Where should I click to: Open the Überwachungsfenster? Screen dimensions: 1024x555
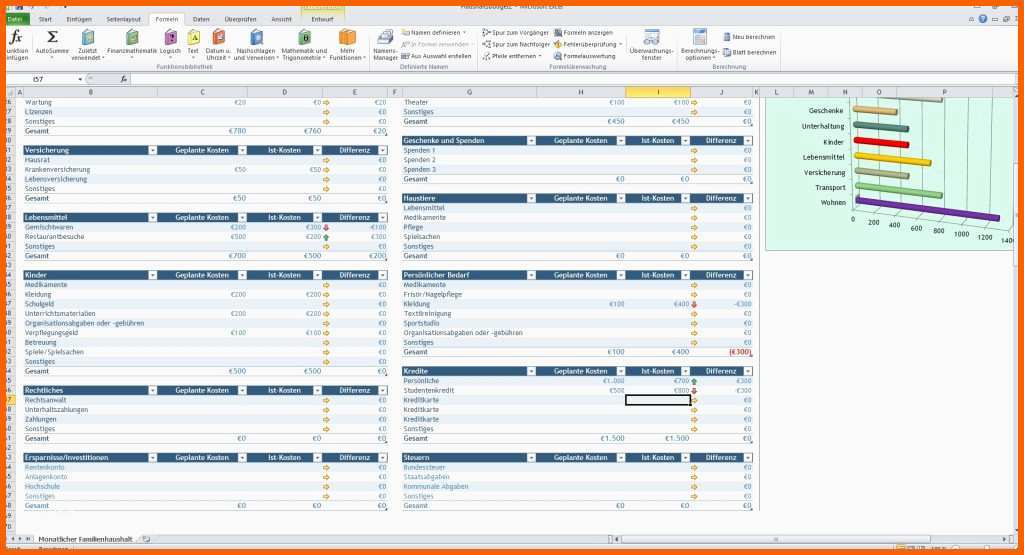coord(651,44)
